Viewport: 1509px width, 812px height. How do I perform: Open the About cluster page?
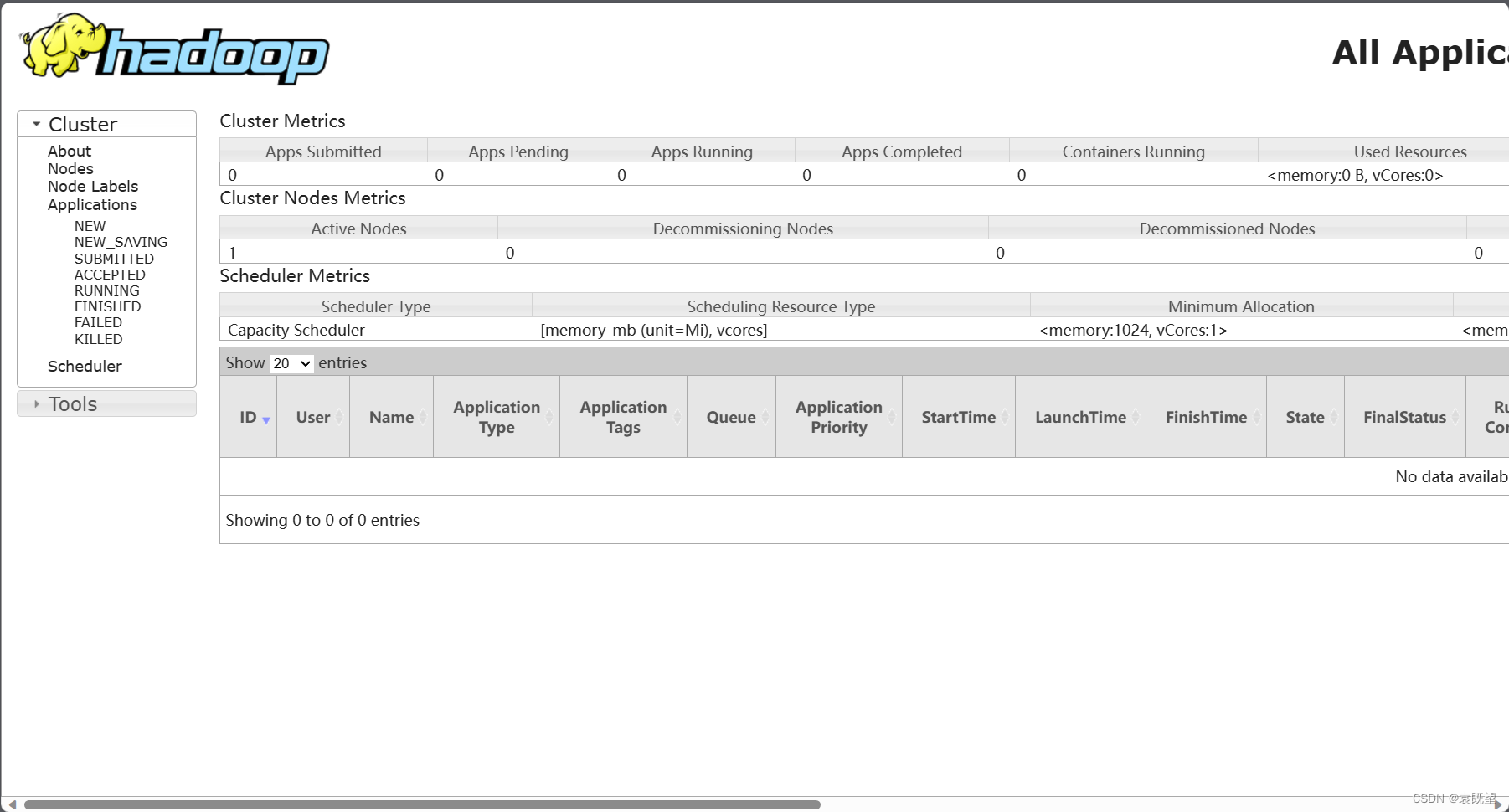pos(70,151)
